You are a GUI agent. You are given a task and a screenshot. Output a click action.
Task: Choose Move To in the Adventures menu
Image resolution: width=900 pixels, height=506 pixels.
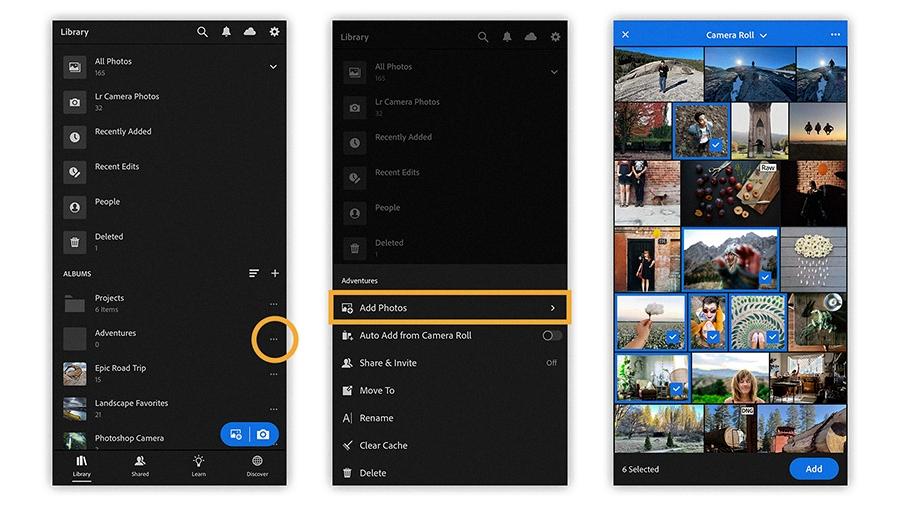tap(449, 391)
